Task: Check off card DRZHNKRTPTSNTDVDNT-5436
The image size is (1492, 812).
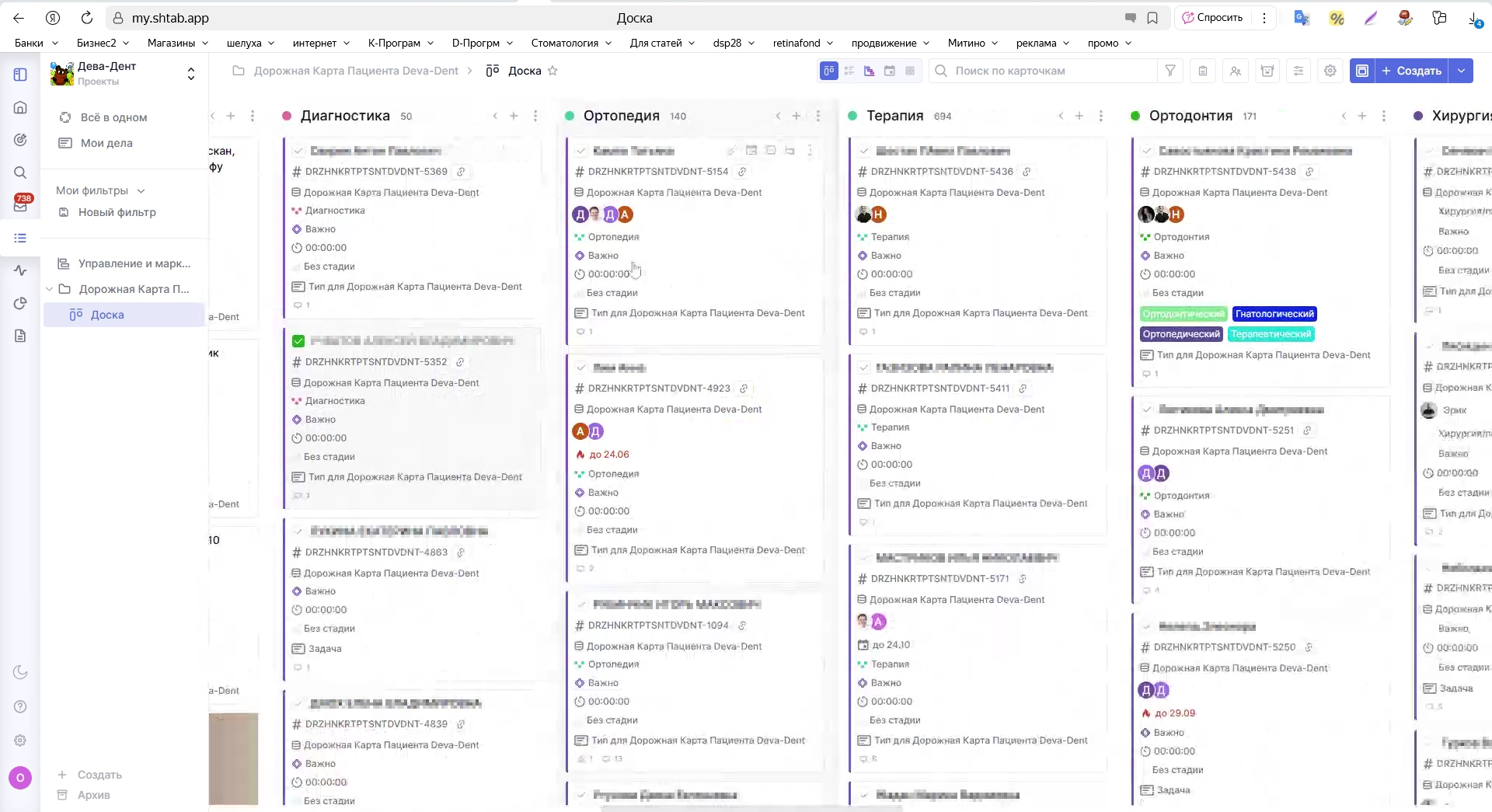Action: click(x=864, y=151)
